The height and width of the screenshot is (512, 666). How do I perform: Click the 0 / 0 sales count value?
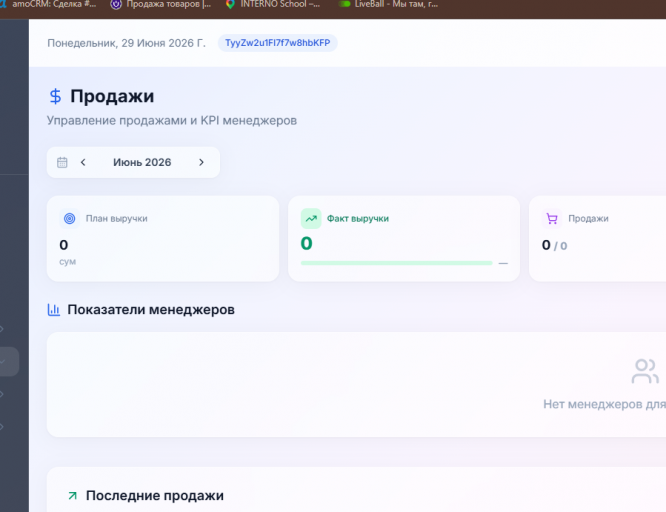pos(554,245)
